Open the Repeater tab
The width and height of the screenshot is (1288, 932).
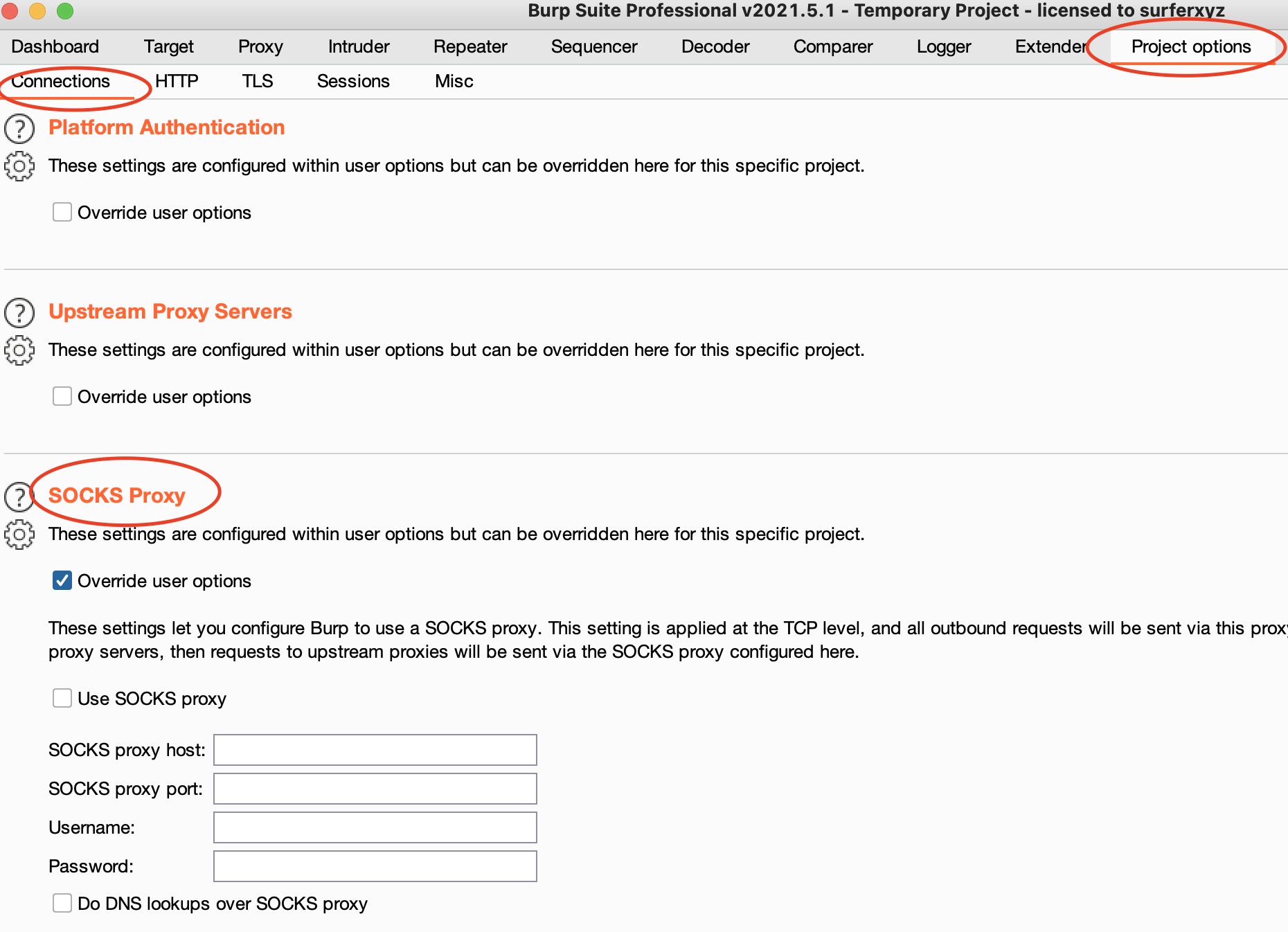(x=470, y=46)
